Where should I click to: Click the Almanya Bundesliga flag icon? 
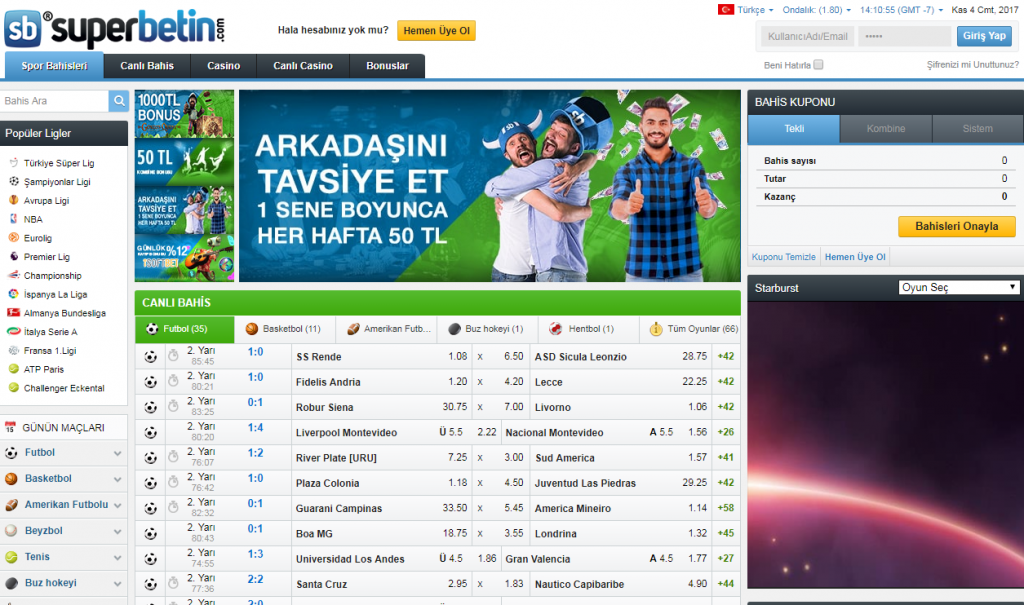[x=13, y=313]
